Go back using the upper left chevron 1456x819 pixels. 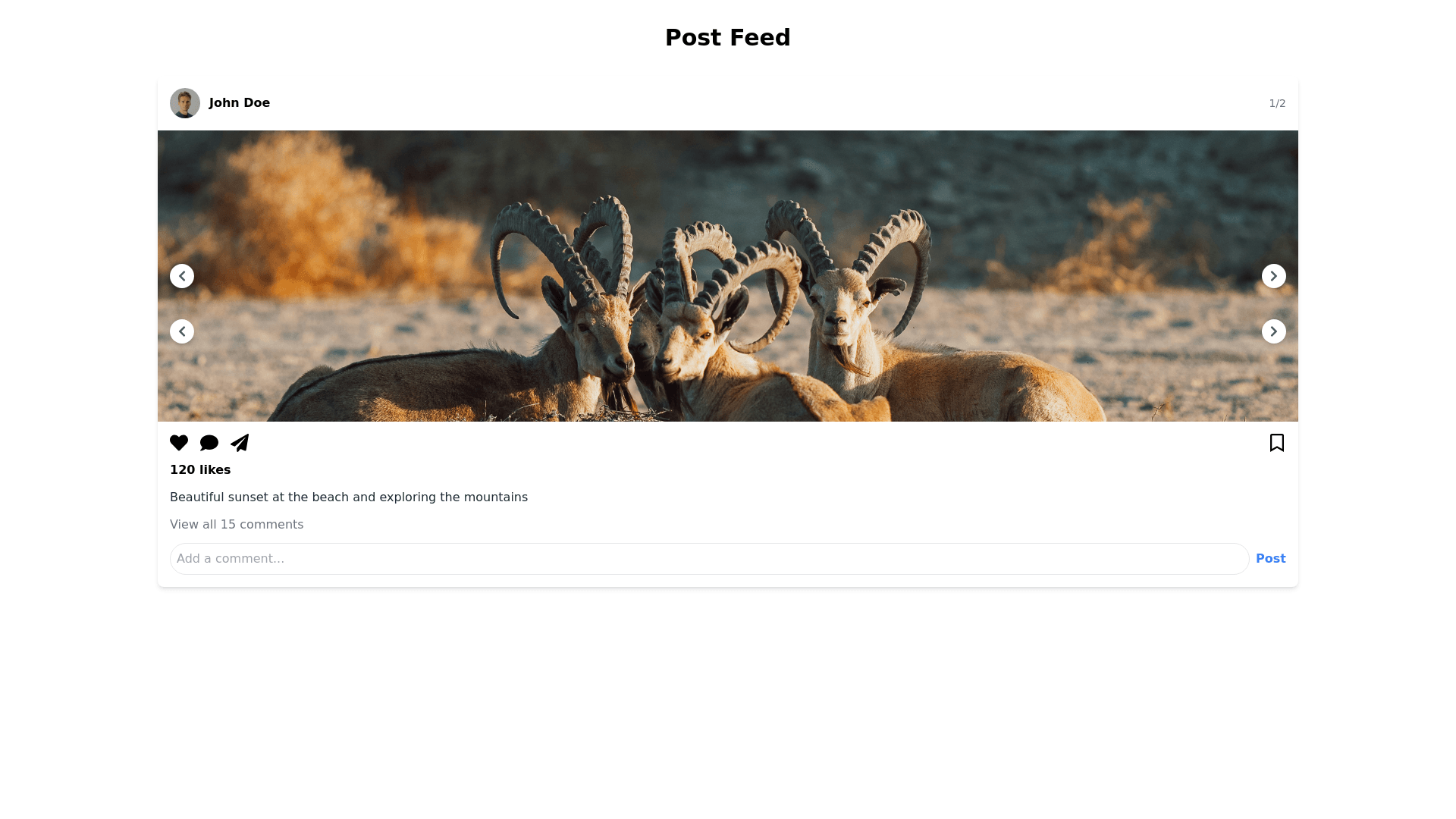pos(182,276)
